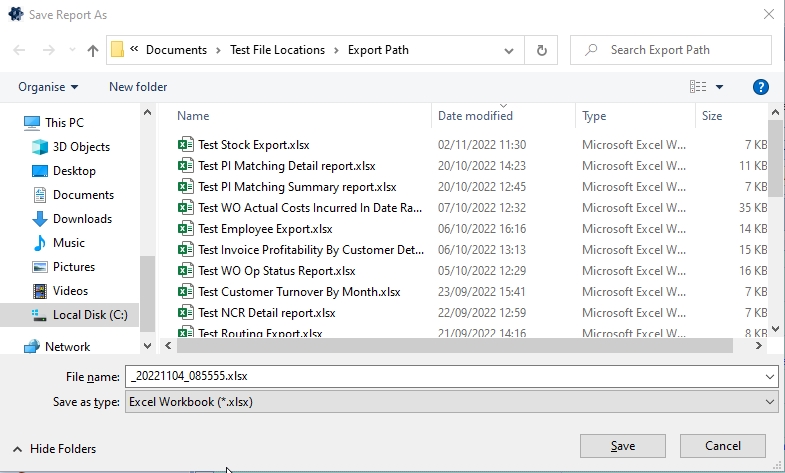The image size is (785, 473).
Task: Select 3D Objects in the navigation pane
Action: (81, 147)
